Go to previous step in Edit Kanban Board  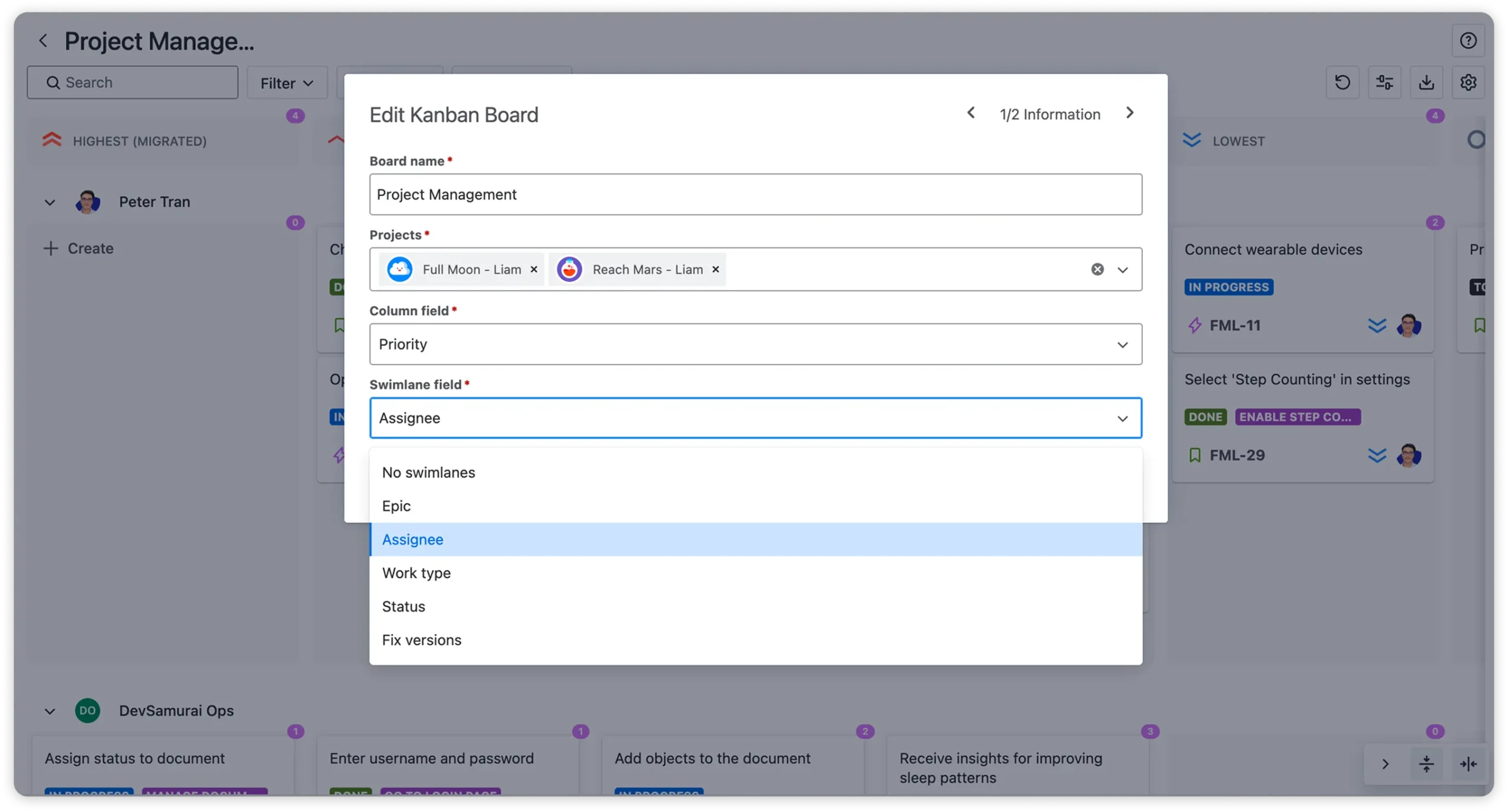(971, 113)
